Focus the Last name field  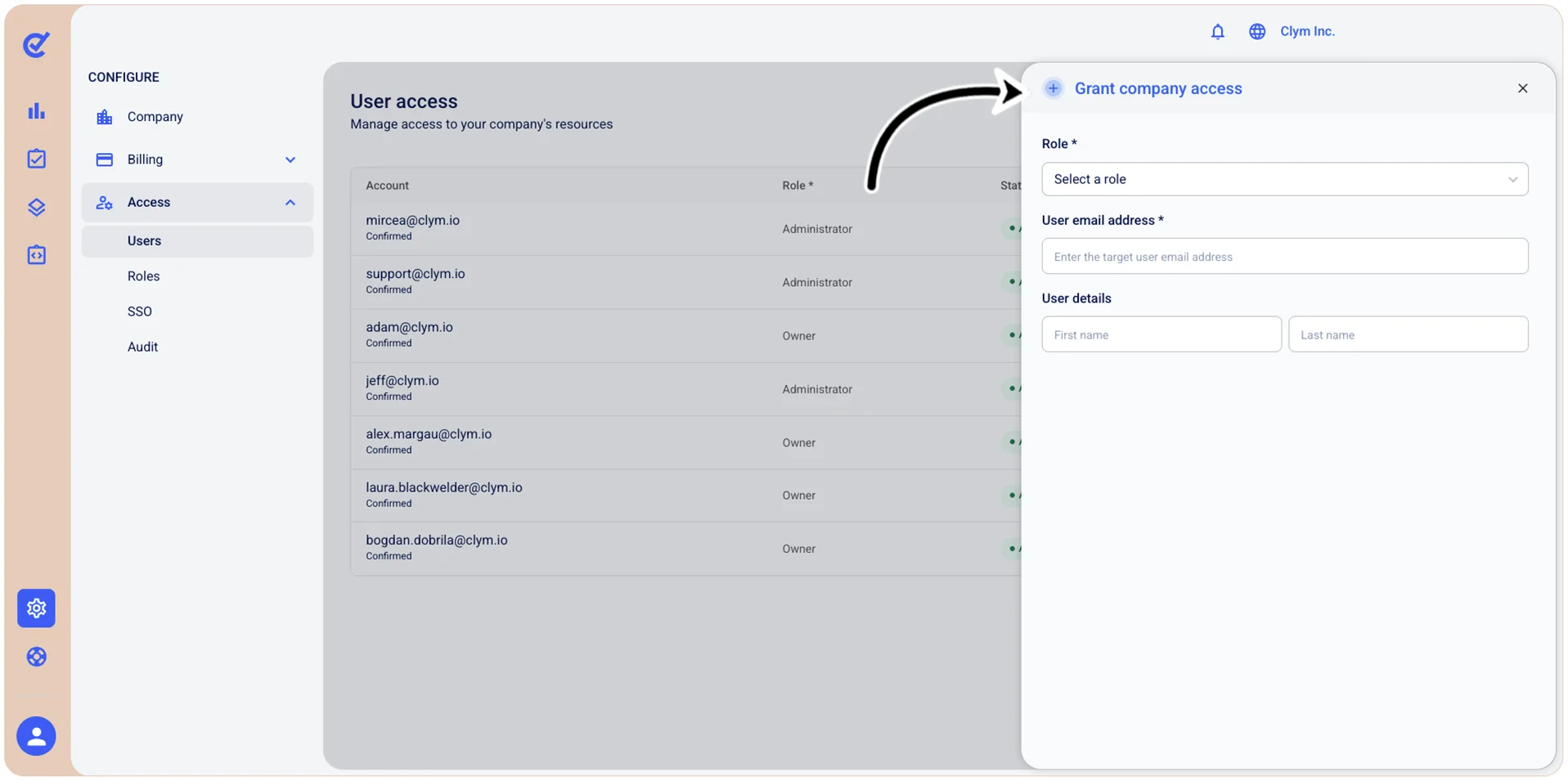click(1408, 334)
